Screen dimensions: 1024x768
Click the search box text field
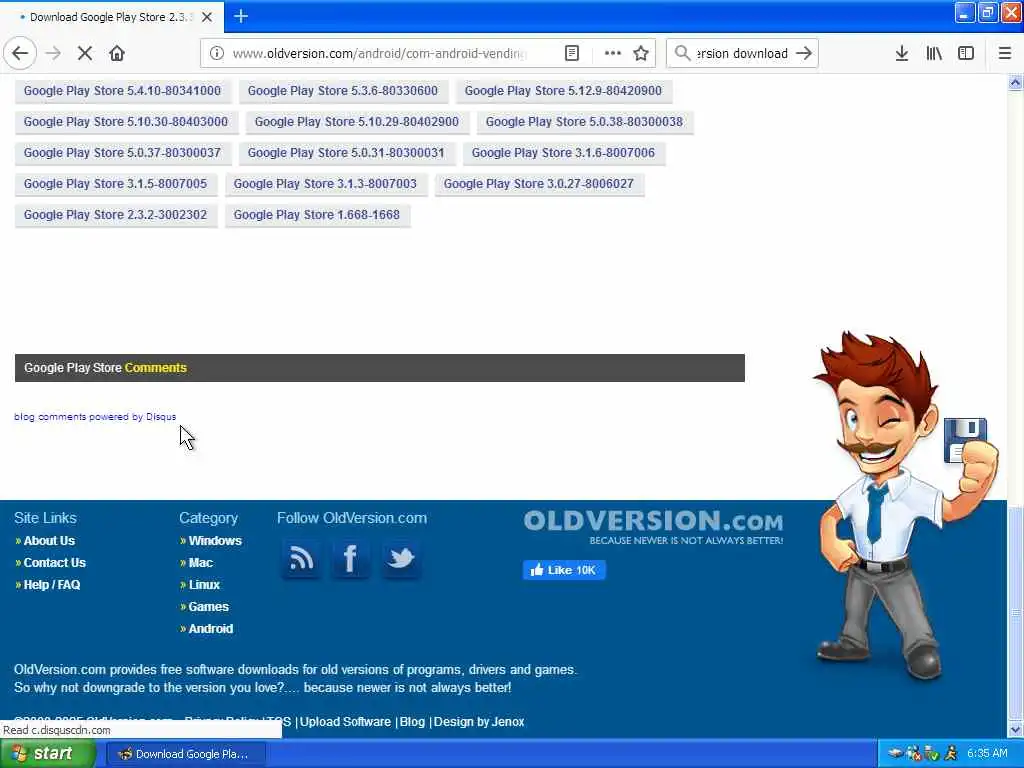pos(742,53)
